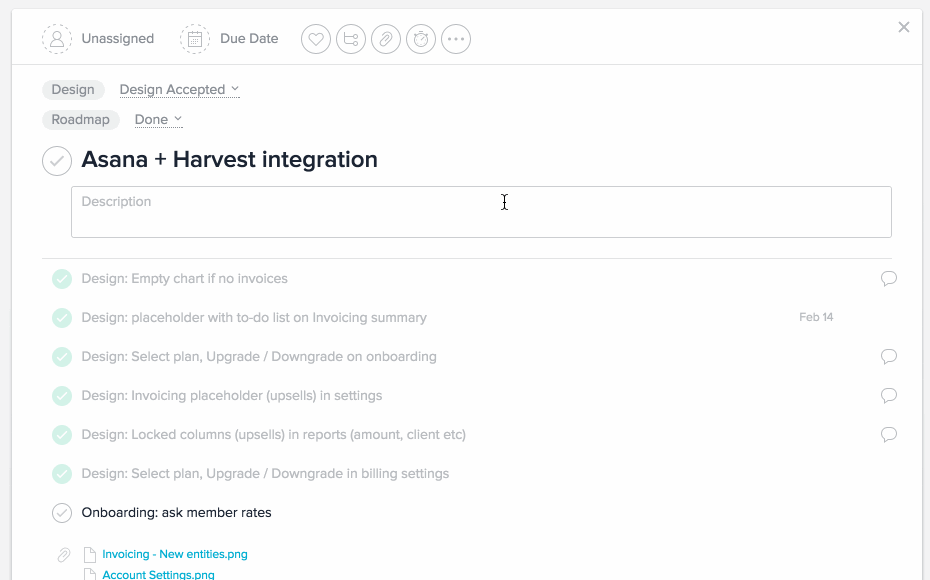Uncheck "Design: Select plan, Upgrade / Downgrade on onboarding"
Image resolution: width=930 pixels, height=580 pixels.
(x=61, y=356)
